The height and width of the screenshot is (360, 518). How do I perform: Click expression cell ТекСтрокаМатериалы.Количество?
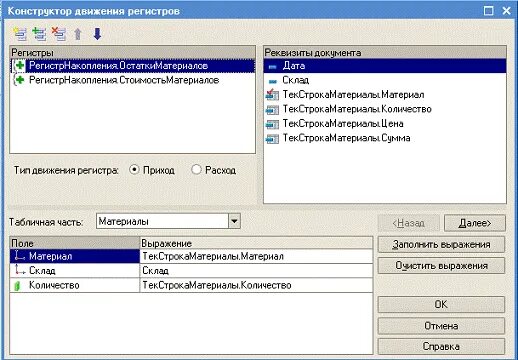(x=256, y=285)
